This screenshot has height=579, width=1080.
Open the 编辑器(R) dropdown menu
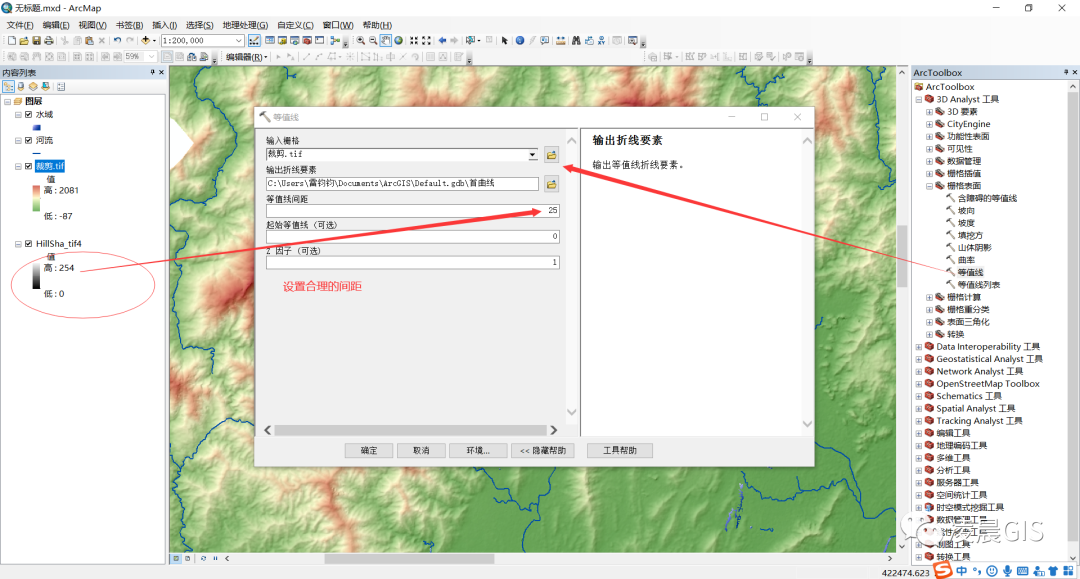click(x=247, y=57)
